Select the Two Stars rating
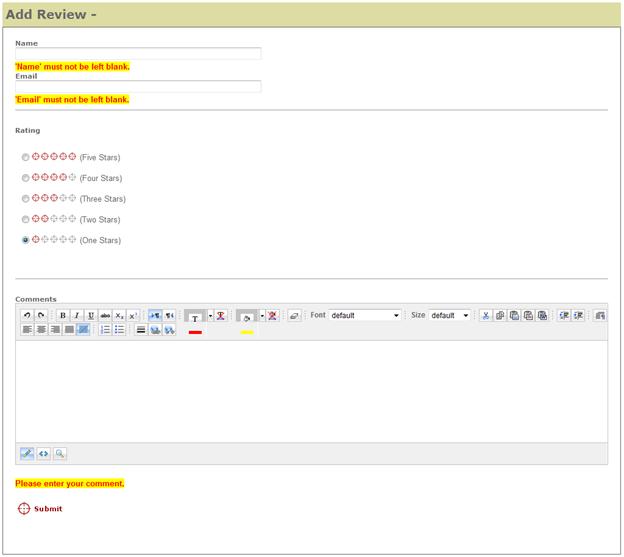 [x=25, y=219]
